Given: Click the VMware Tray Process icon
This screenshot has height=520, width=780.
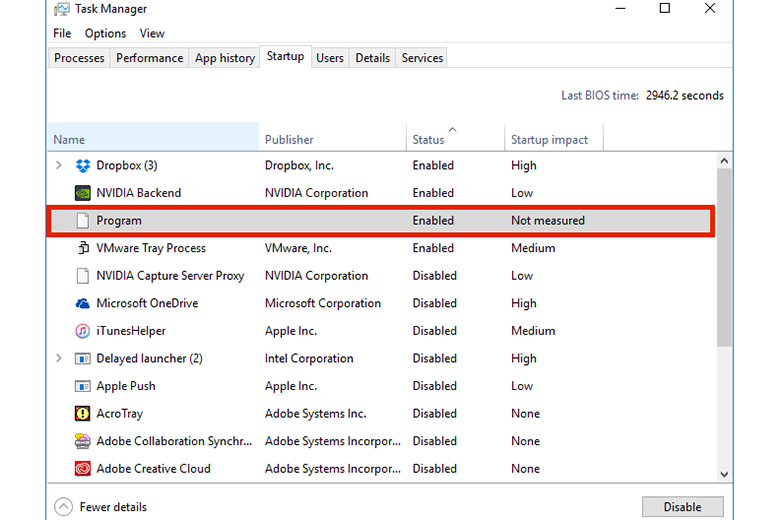Looking at the screenshot, I should pyautogui.click(x=83, y=248).
